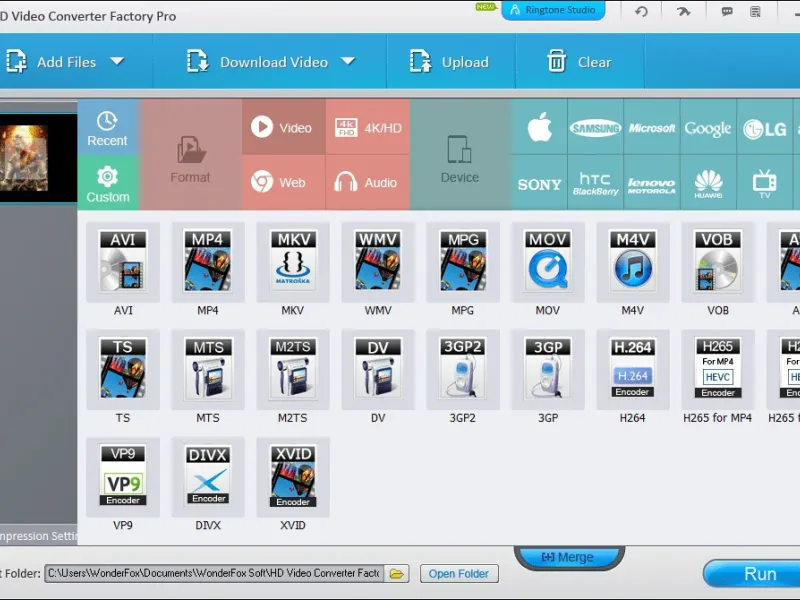The image size is (800, 600).
Task: Select the AVI format icon
Action: point(123,262)
